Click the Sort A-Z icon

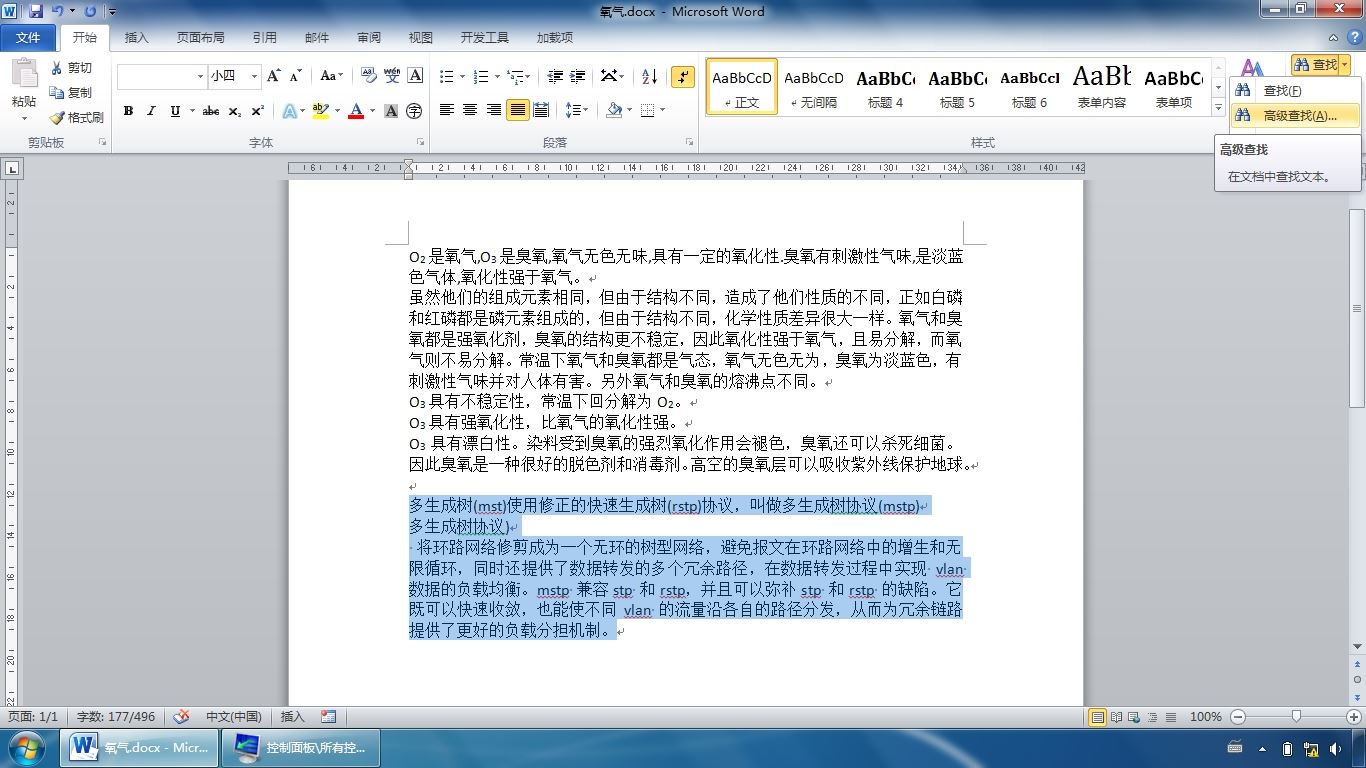coord(649,76)
